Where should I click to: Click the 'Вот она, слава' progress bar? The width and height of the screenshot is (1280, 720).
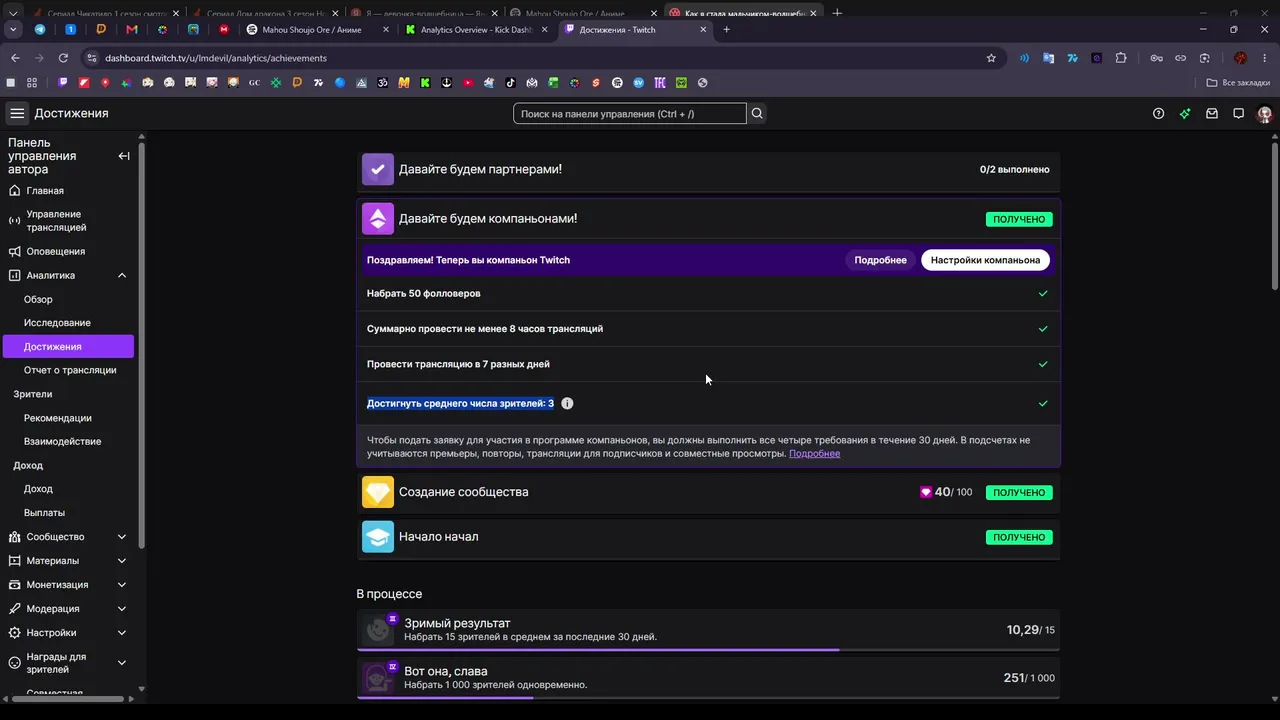click(x=708, y=698)
